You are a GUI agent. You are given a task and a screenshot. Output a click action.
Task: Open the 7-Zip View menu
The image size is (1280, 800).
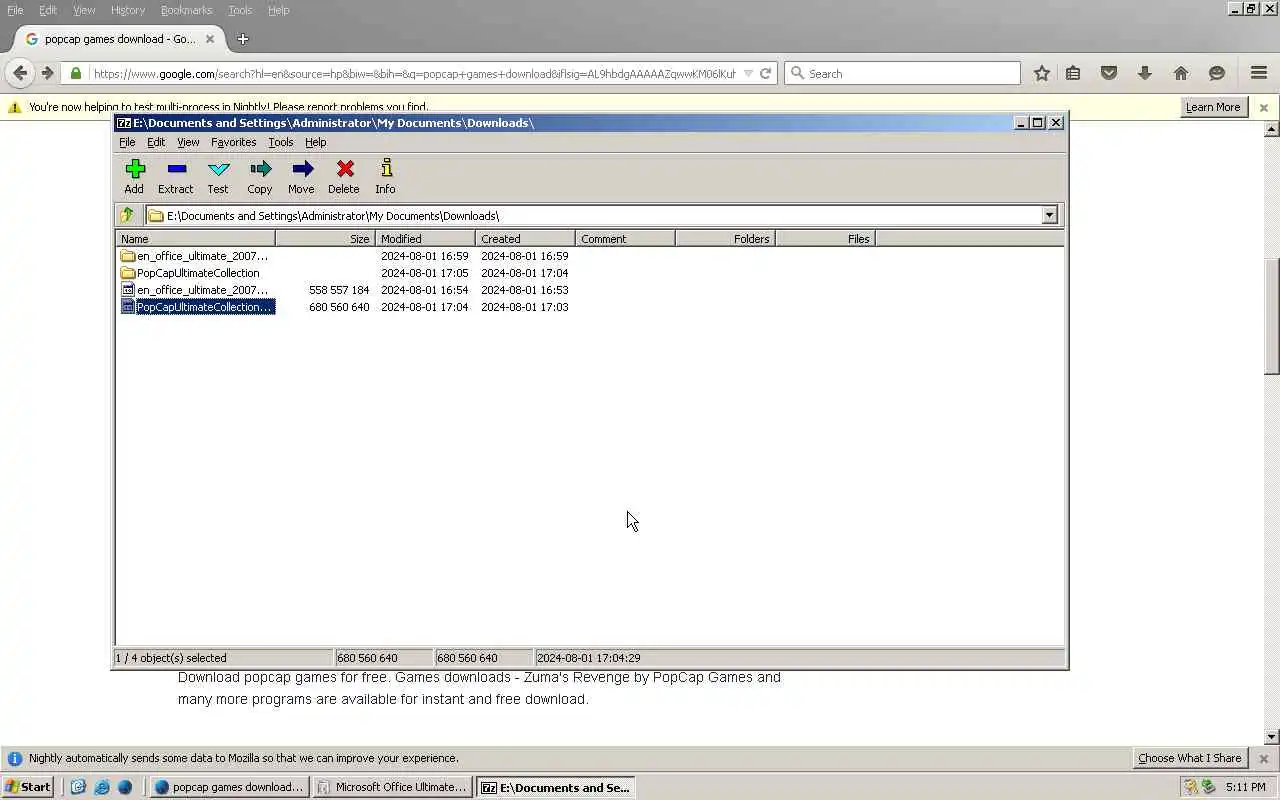tap(188, 142)
